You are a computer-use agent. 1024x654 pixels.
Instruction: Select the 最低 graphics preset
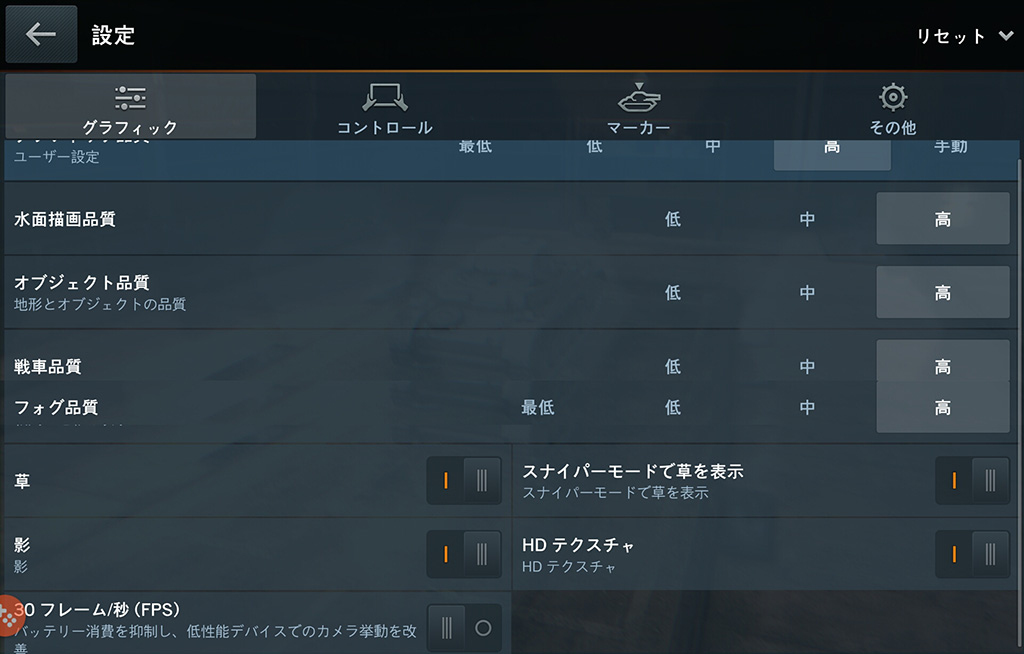[475, 147]
